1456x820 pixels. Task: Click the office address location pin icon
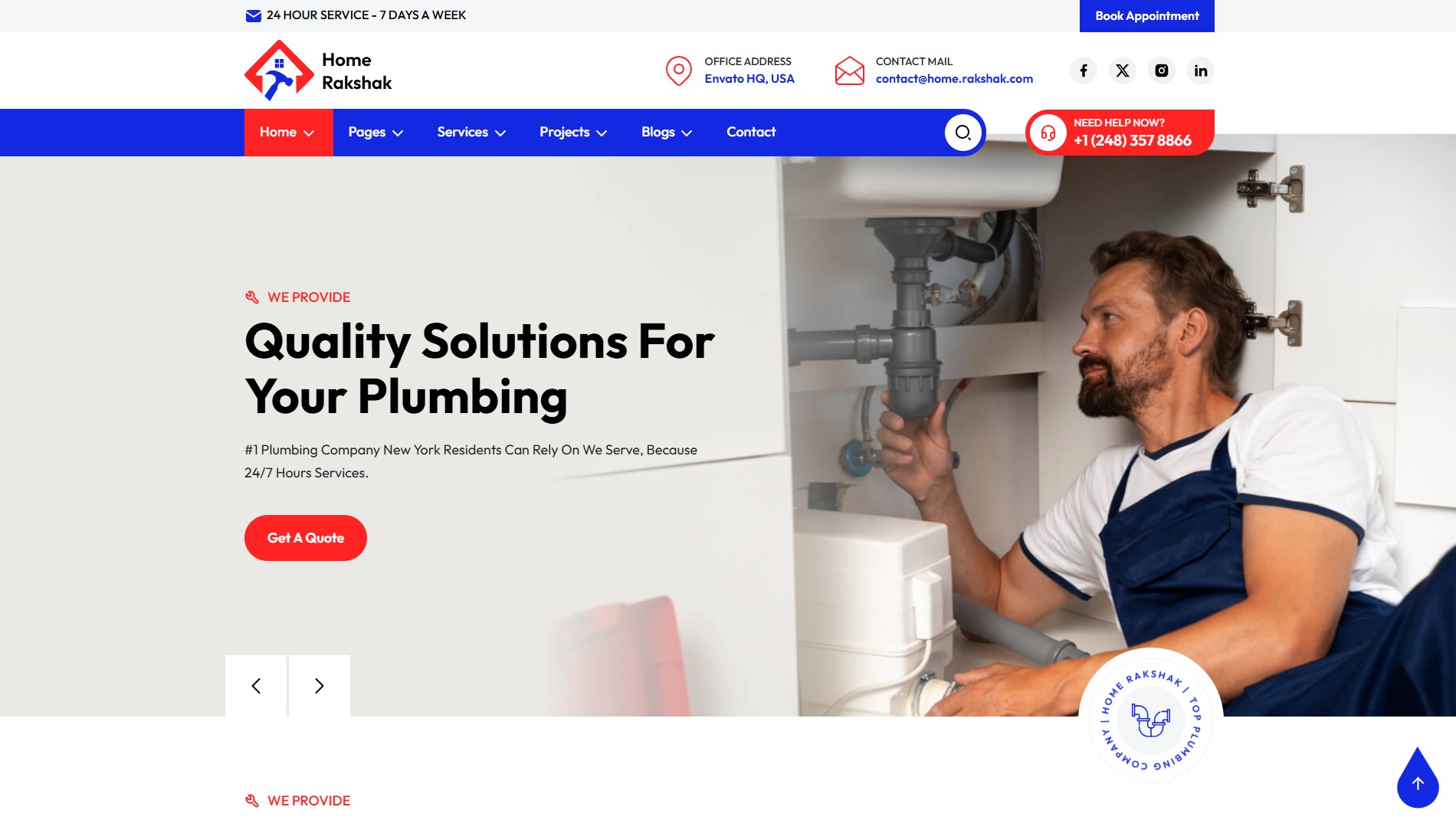pyautogui.click(x=678, y=71)
